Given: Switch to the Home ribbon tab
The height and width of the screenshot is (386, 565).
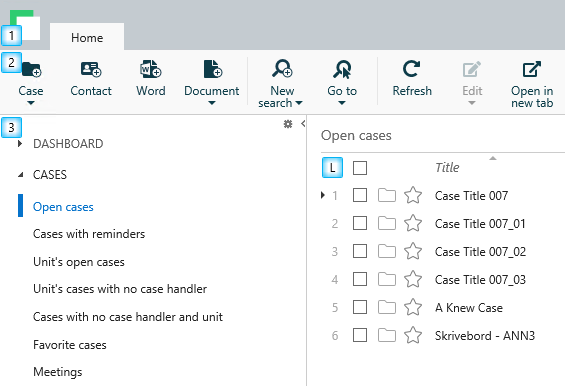Looking at the screenshot, I should point(87,37).
